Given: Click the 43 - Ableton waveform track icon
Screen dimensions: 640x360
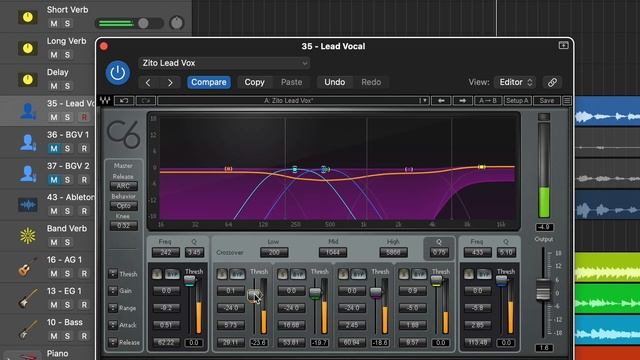Looking at the screenshot, I should click(x=28, y=204).
